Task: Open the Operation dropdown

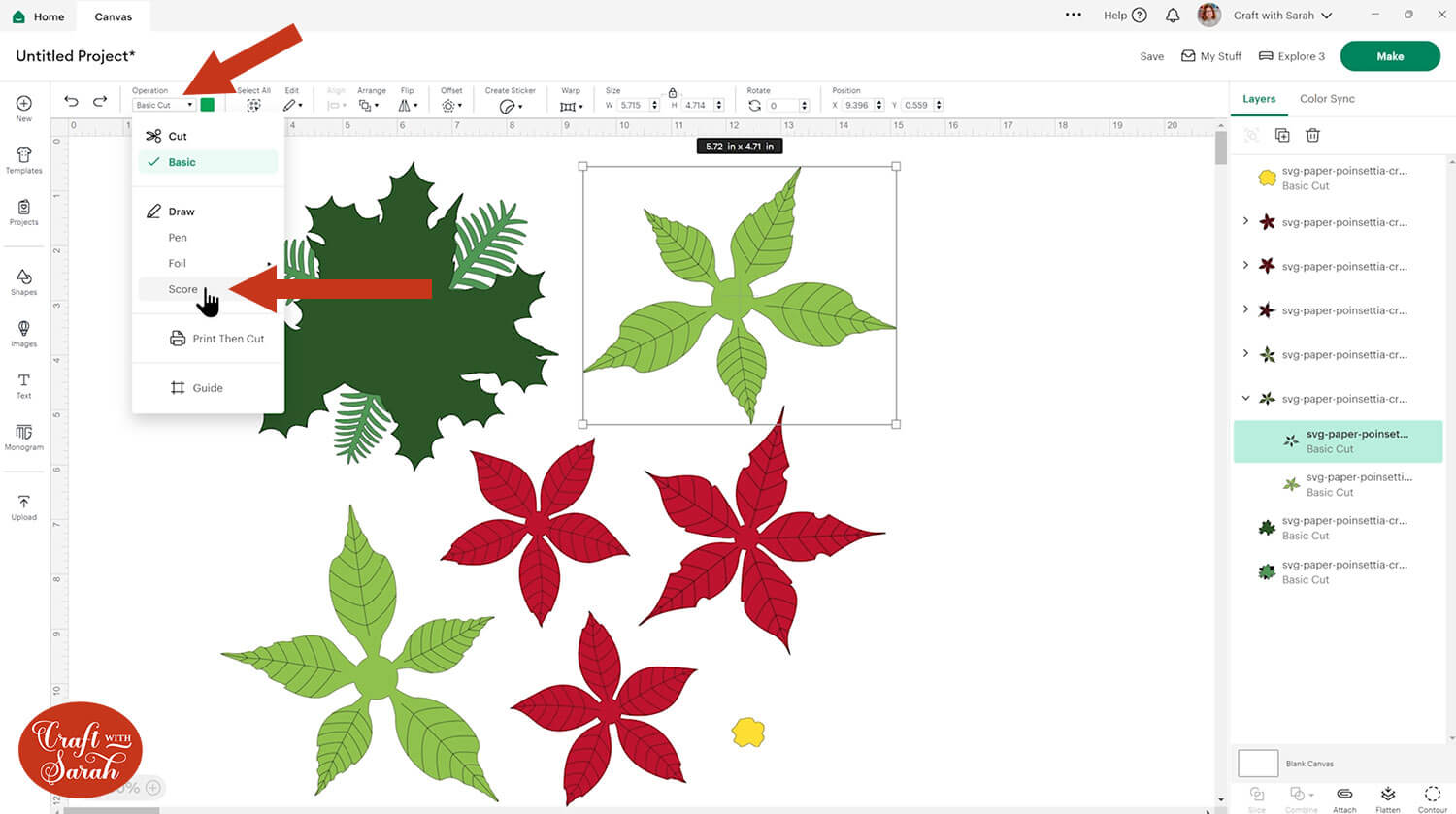Action: point(163,105)
